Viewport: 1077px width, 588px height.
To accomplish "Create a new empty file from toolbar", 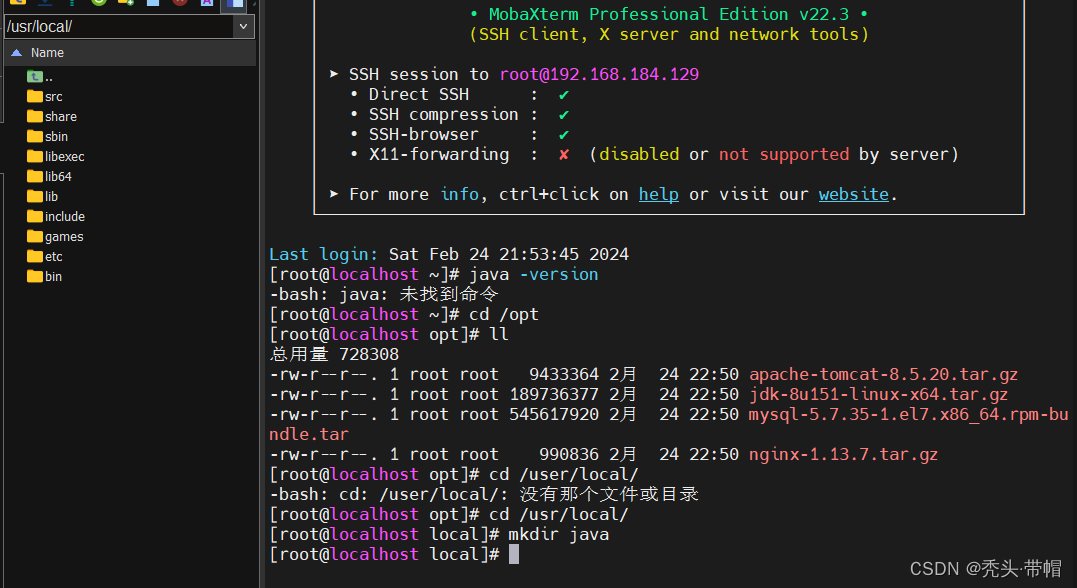I will pos(152,5).
